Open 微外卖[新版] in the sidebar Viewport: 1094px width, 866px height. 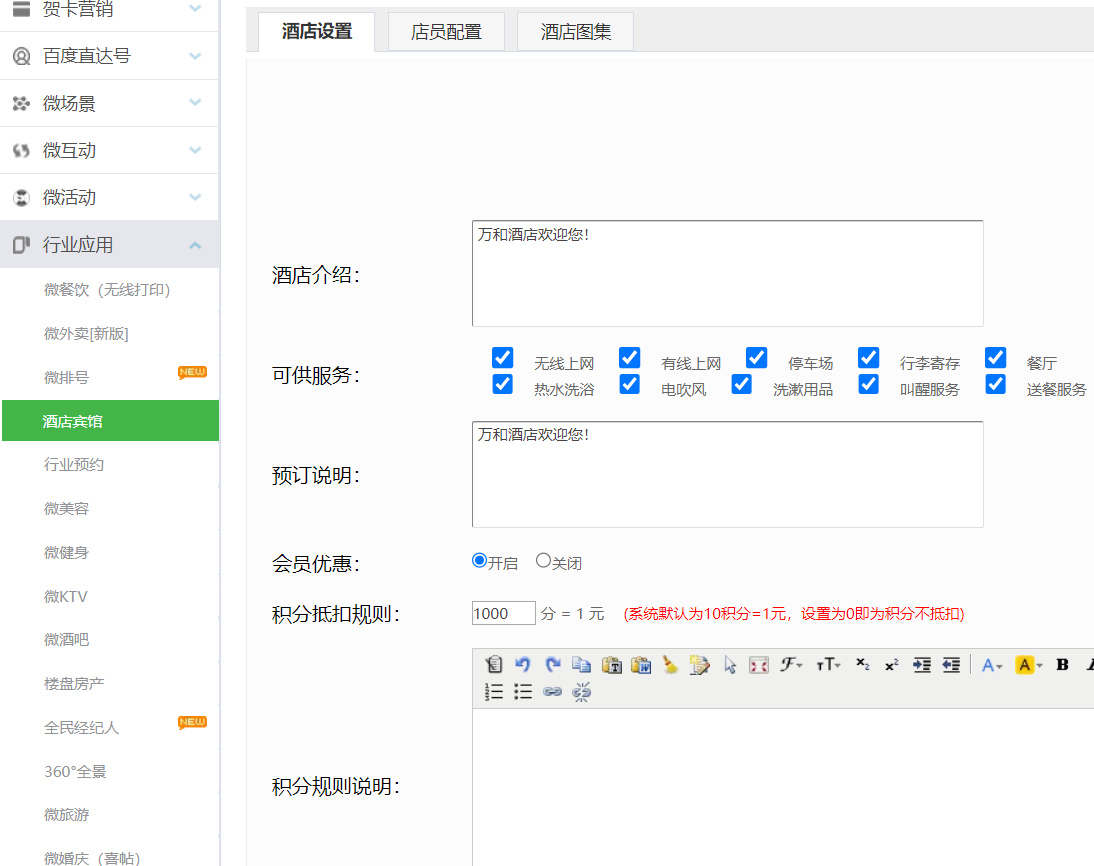[86, 334]
